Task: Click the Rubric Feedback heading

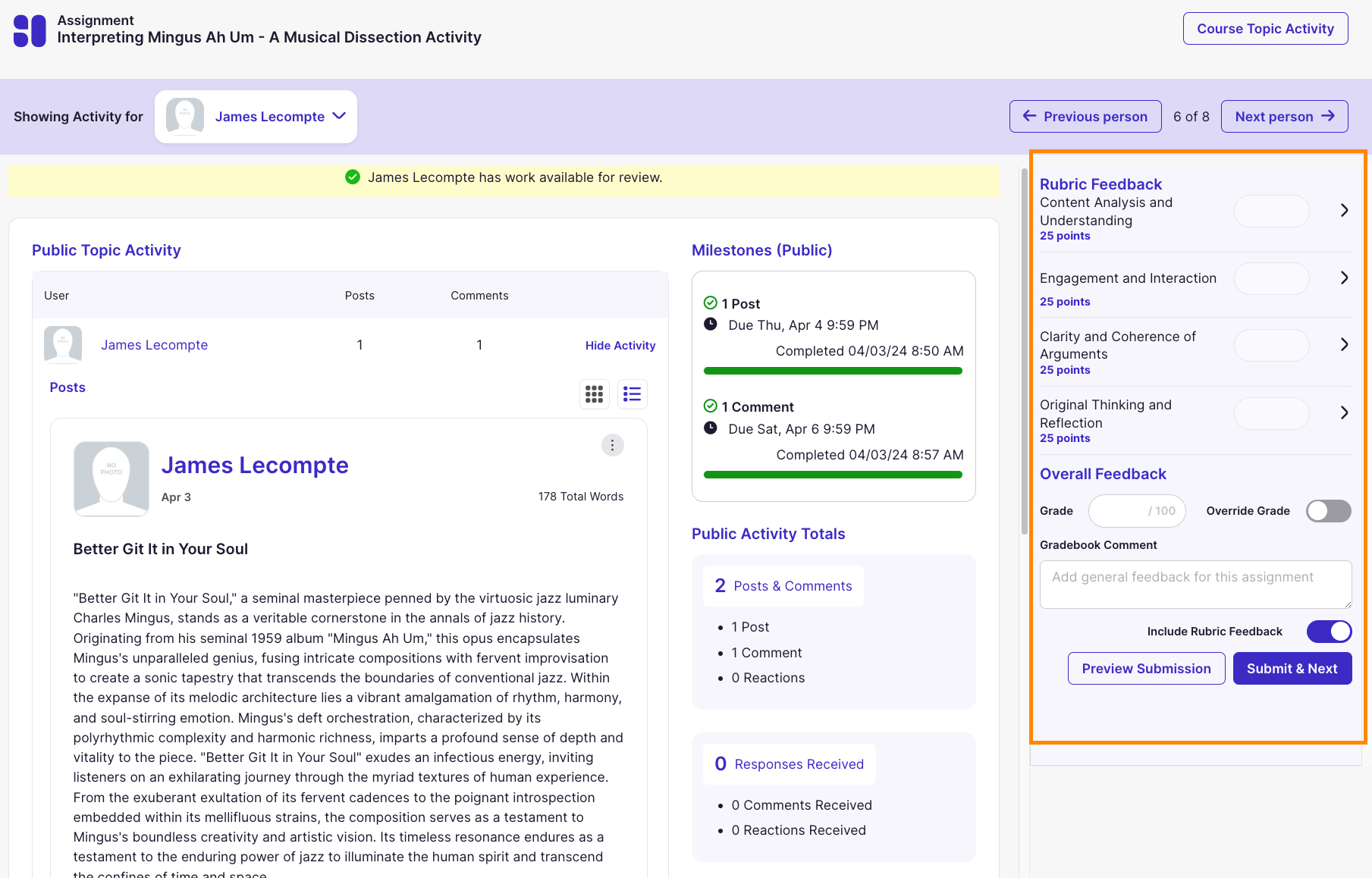Action: [1100, 184]
